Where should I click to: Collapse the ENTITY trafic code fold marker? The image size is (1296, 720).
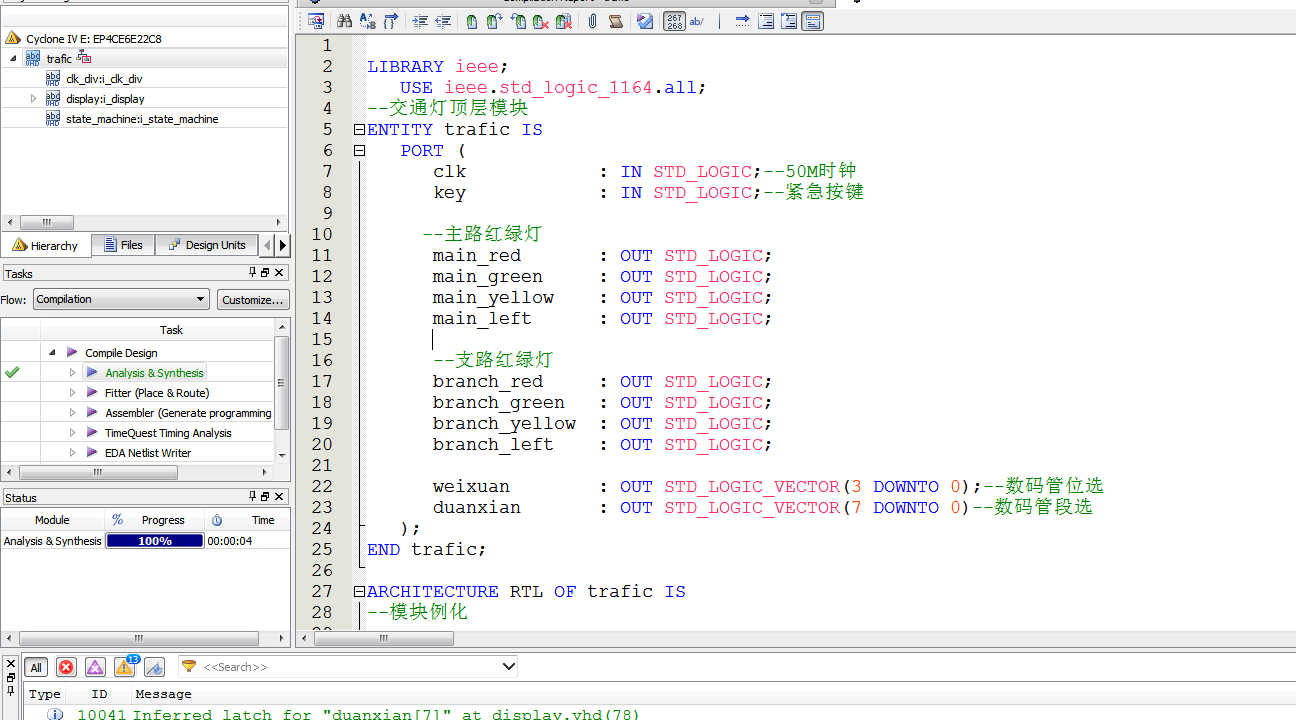(359, 130)
